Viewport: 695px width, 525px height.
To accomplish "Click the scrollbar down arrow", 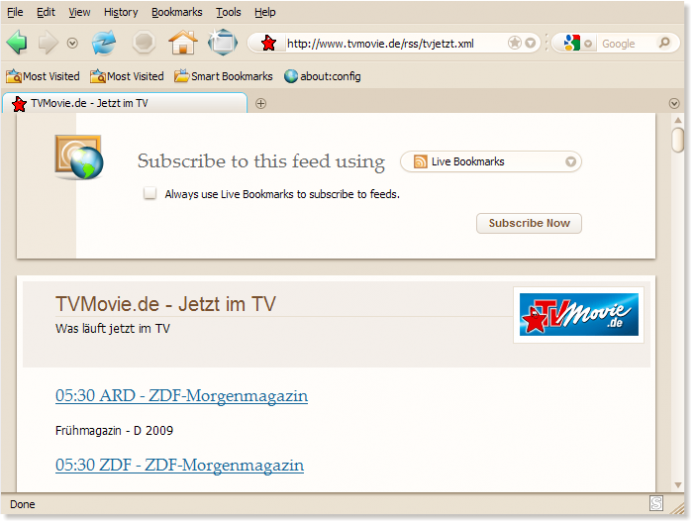I will click(x=677, y=486).
